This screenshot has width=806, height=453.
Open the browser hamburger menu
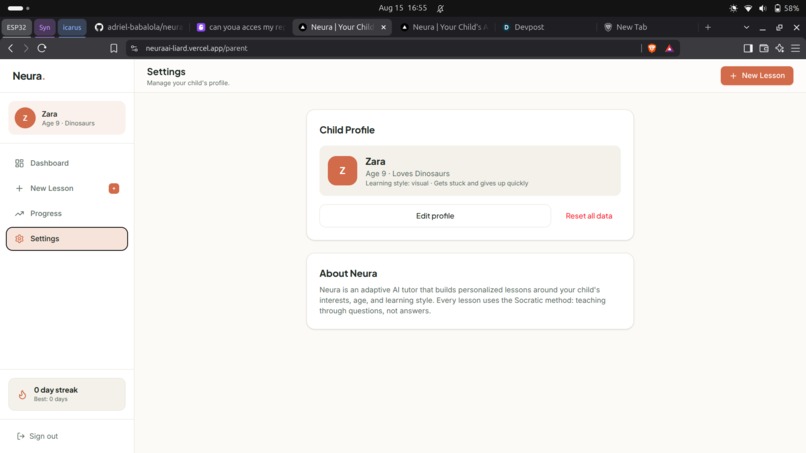point(796,48)
